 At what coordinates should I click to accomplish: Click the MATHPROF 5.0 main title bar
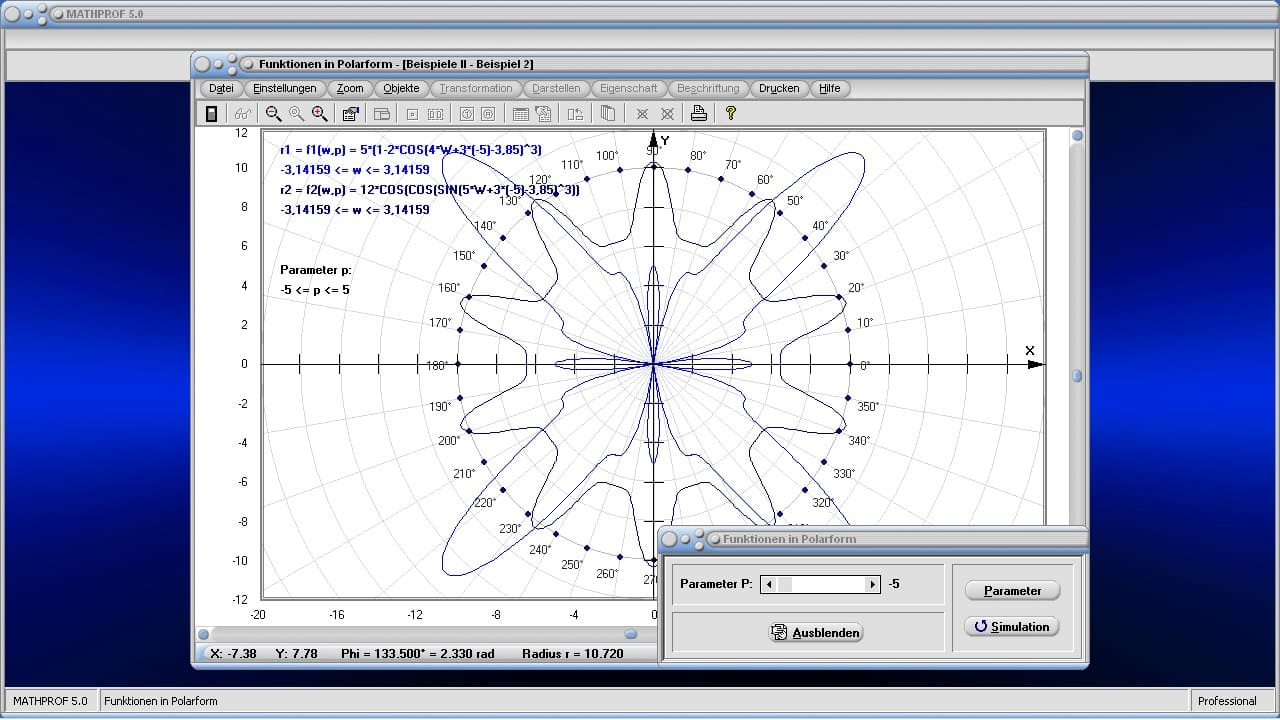(640, 14)
